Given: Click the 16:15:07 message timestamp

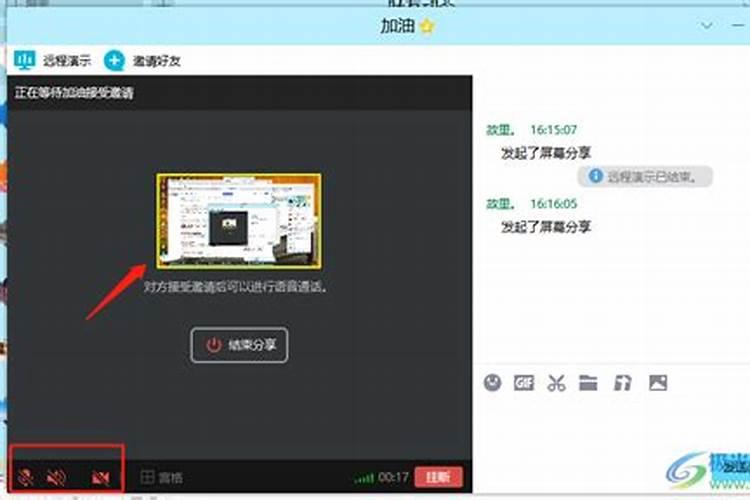Looking at the screenshot, I should (553, 130).
